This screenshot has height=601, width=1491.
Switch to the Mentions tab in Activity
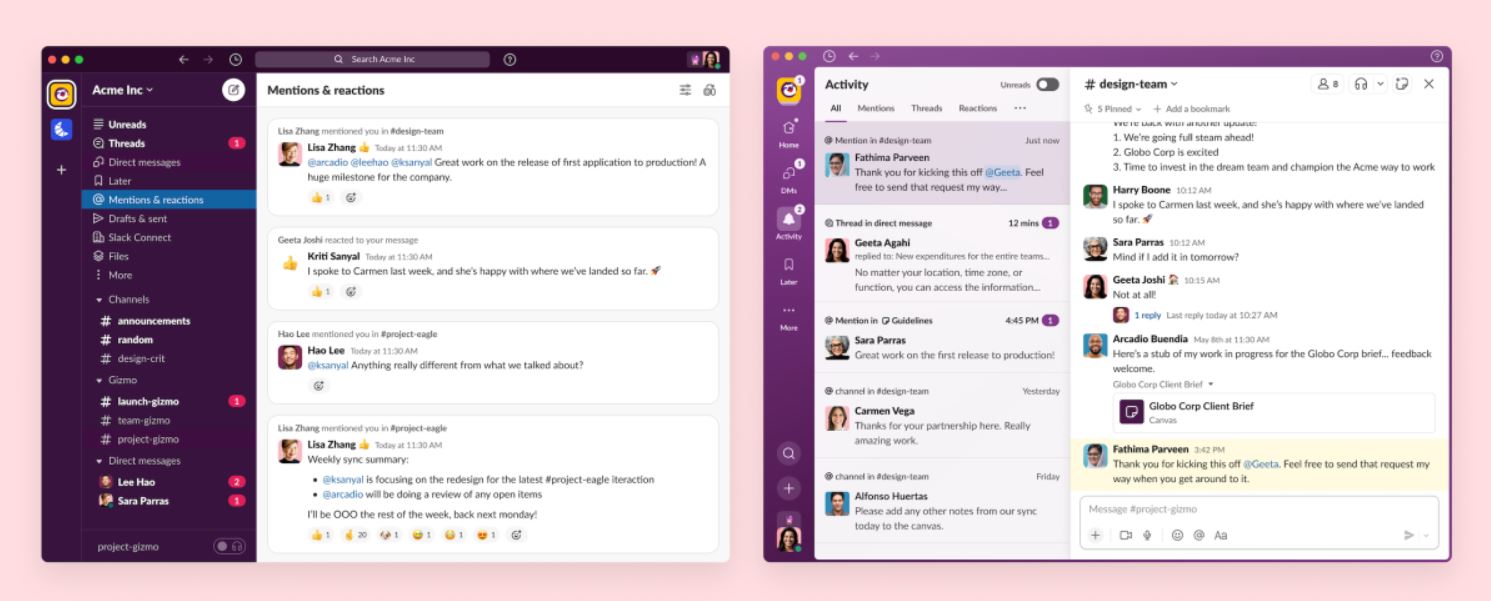pyautogui.click(x=876, y=108)
